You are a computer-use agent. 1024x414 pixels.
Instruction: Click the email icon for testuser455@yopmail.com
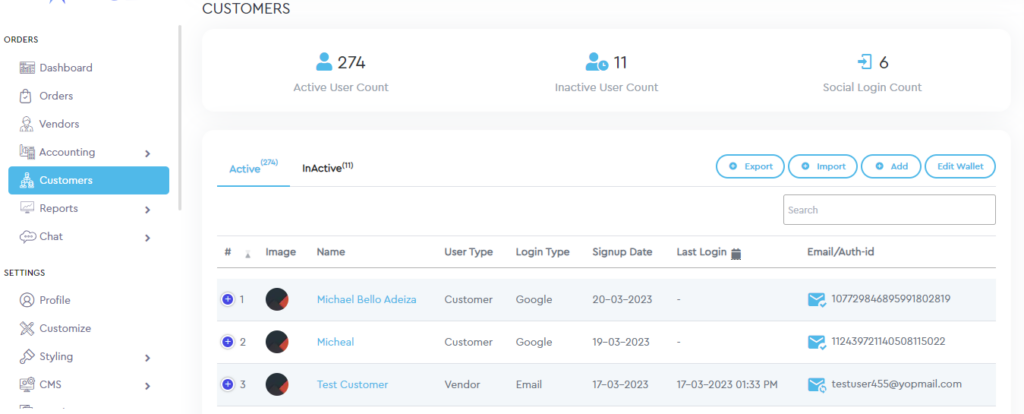pos(816,384)
